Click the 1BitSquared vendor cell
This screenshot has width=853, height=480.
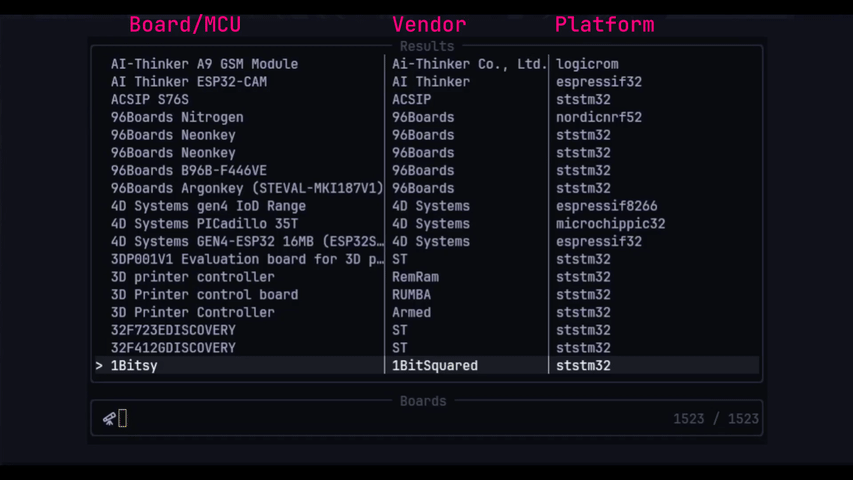435,366
